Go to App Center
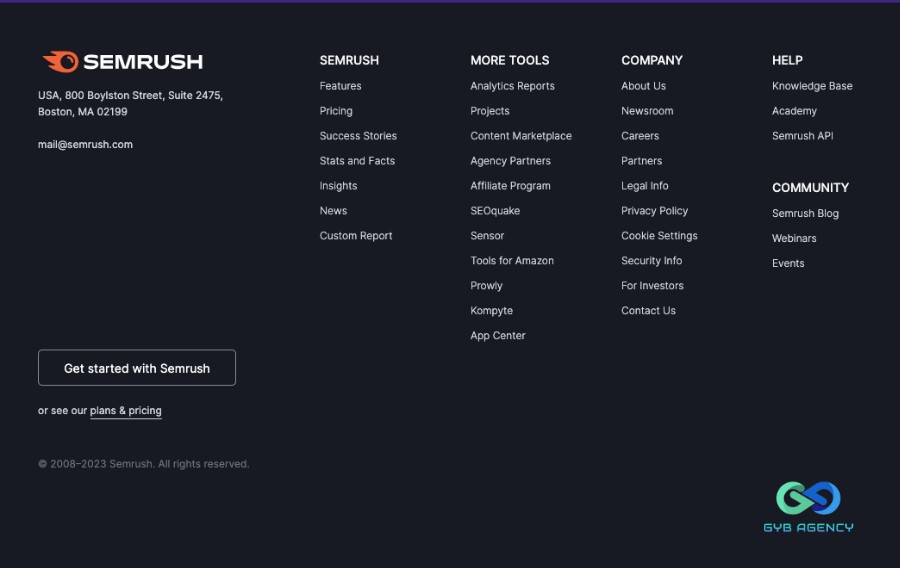This screenshot has height=568, width=900. (x=498, y=336)
